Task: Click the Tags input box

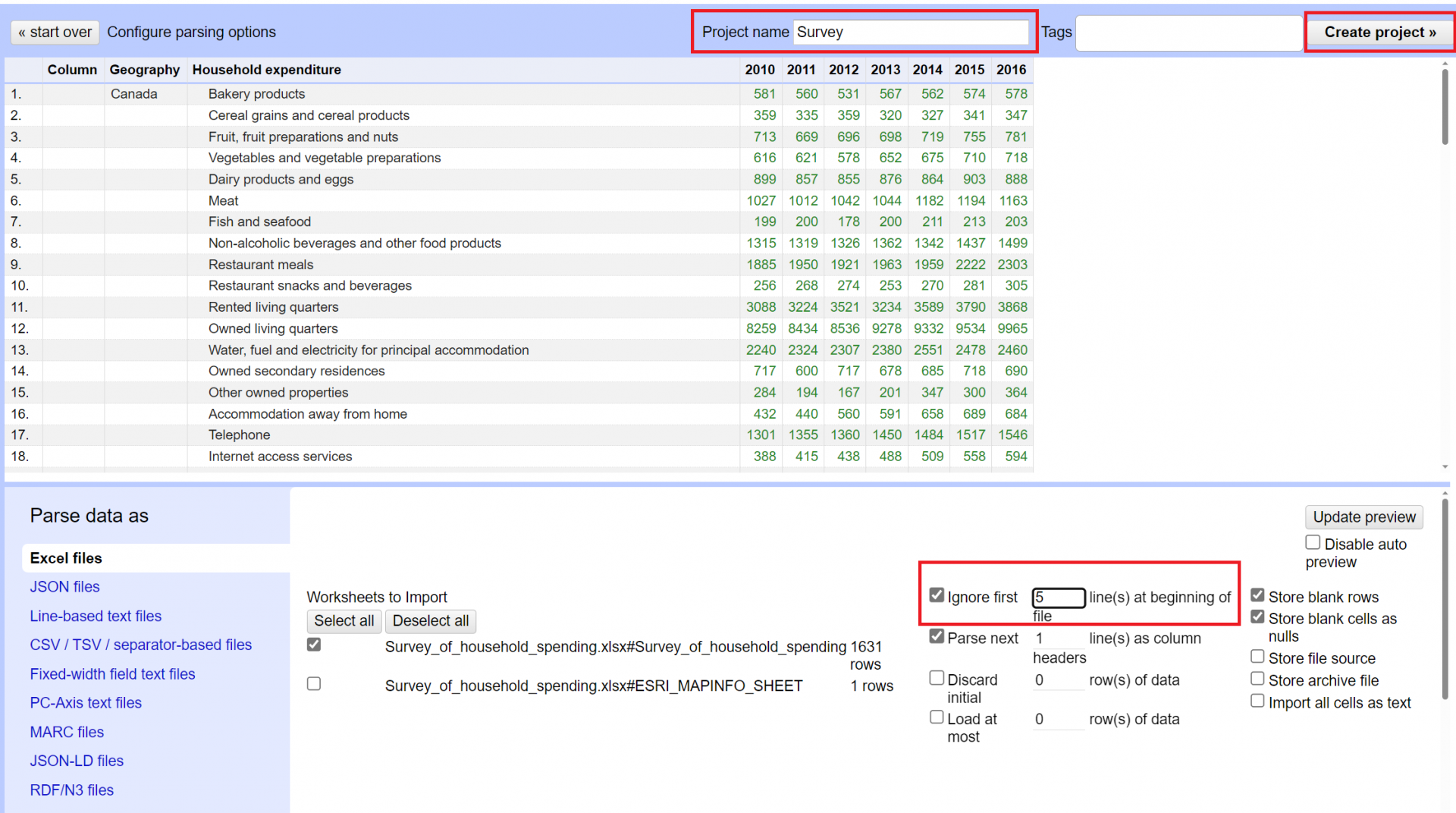Action: click(1188, 32)
